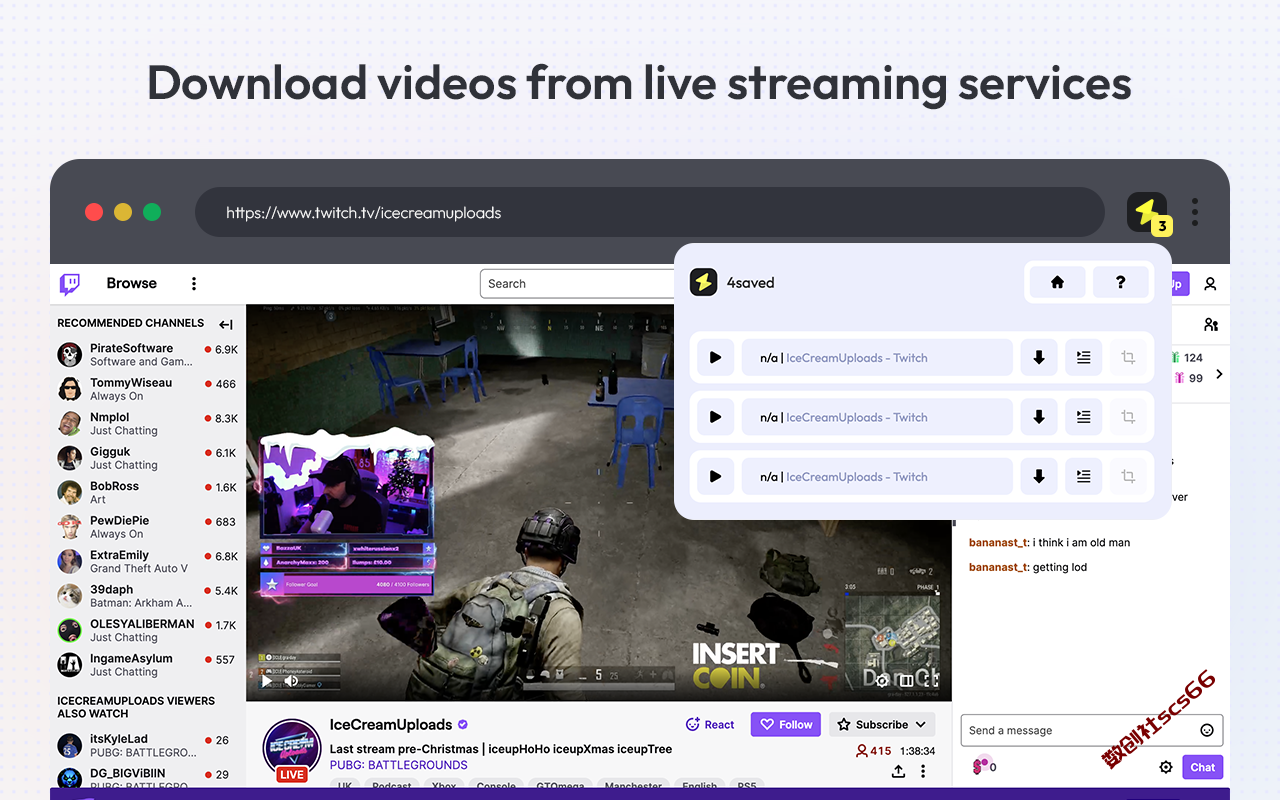Play the middle IceCreamUploads entry in popup
The height and width of the screenshot is (800, 1280).
(715, 417)
